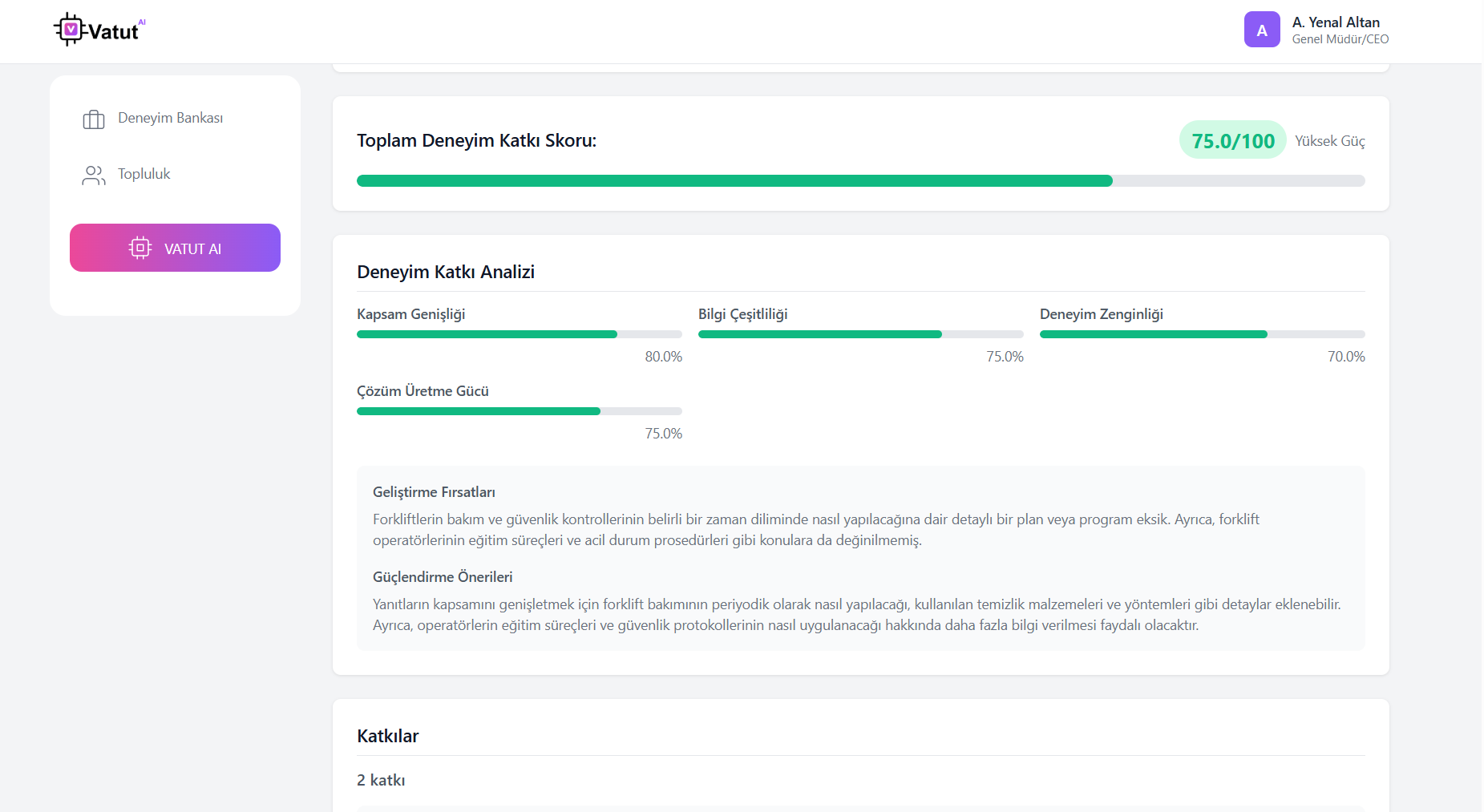Select the Deneyim Katkı Analizi heading

[446, 272]
